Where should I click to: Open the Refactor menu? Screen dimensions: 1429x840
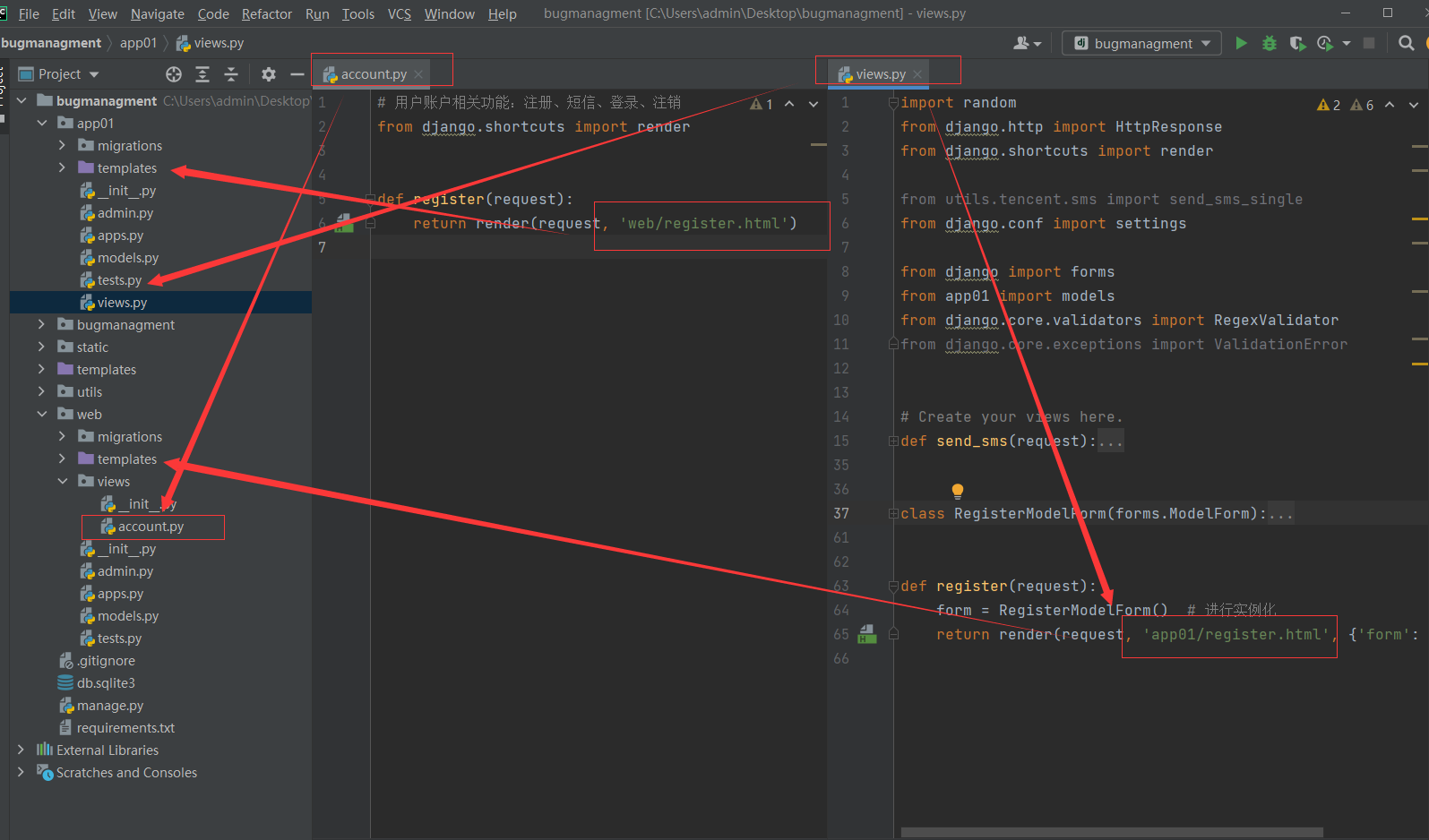tap(266, 14)
